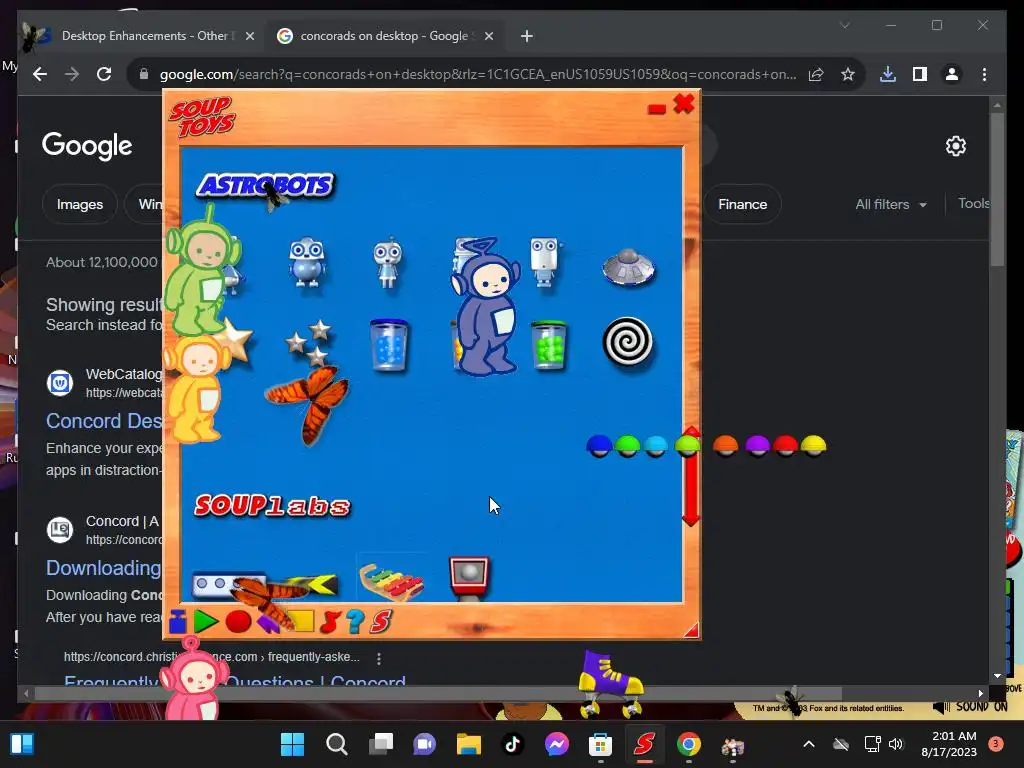Click the share page icon in address bar
The width and height of the screenshot is (1024, 768).
pyautogui.click(x=816, y=74)
